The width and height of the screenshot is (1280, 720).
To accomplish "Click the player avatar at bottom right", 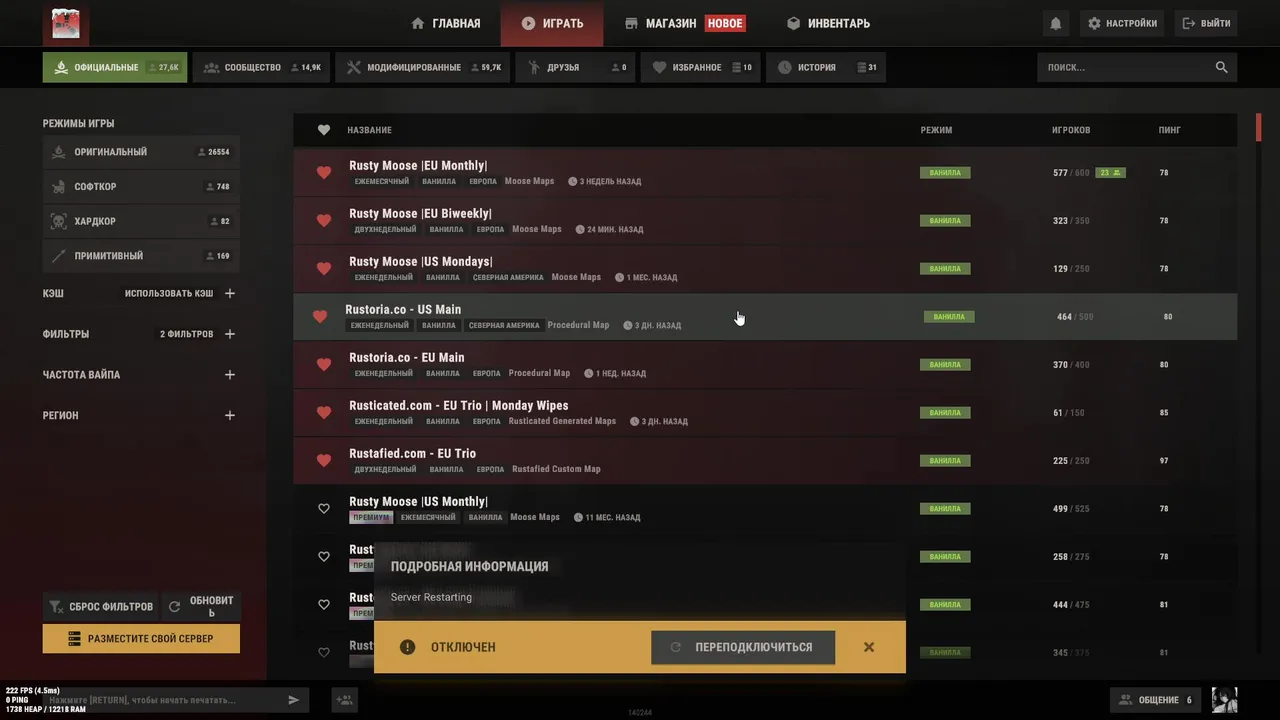I will click(x=1224, y=700).
